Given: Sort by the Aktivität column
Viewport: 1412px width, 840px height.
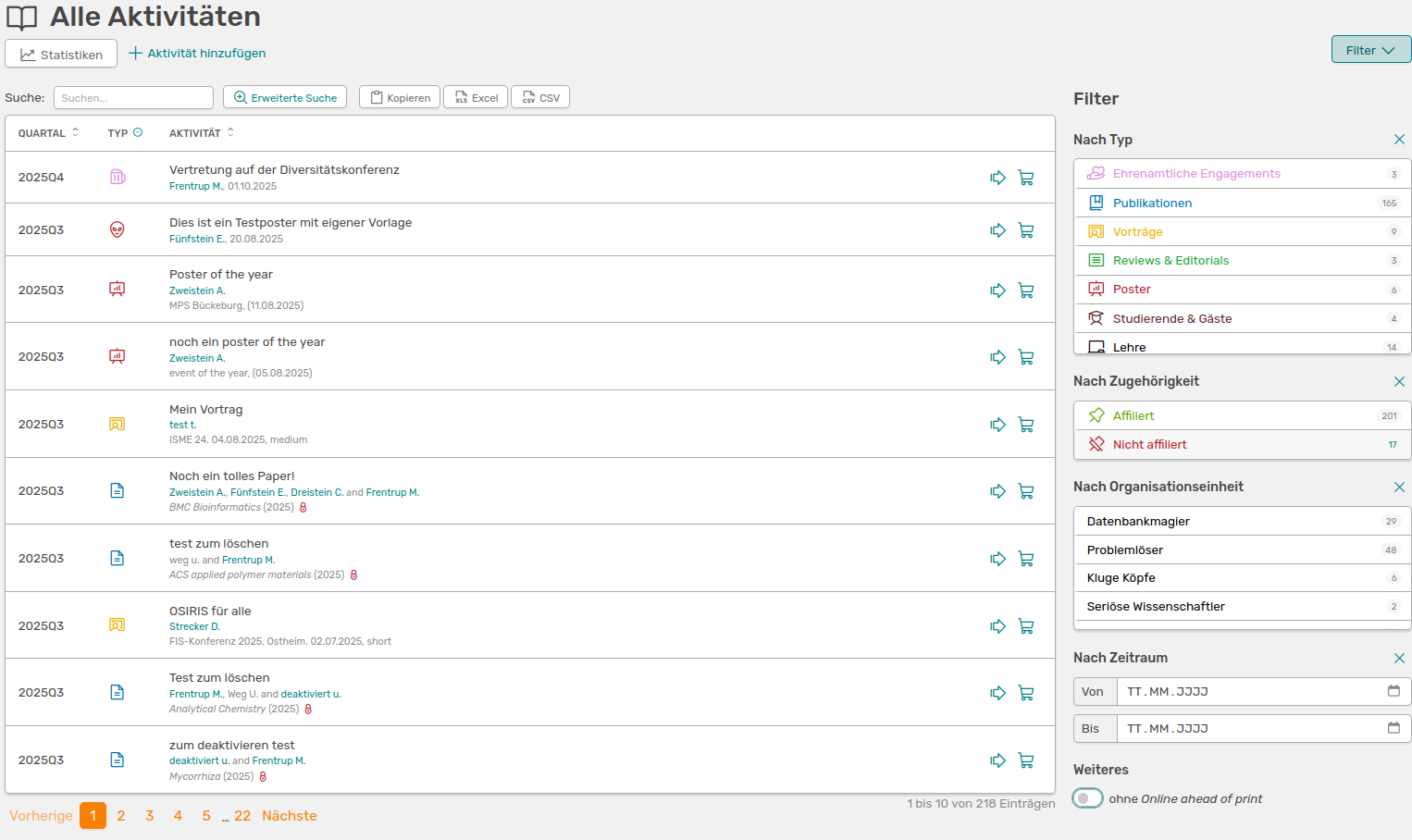Looking at the screenshot, I should [x=230, y=132].
